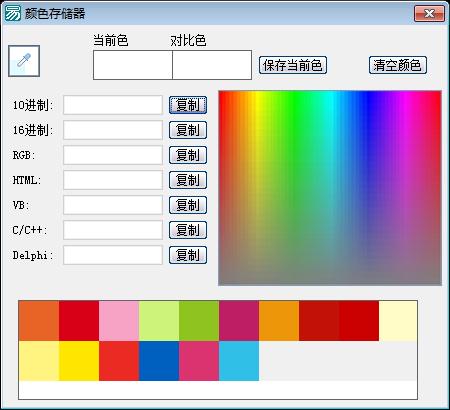Select the pink saved color swatch
Screen dimensions: 450x410
point(119,321)
